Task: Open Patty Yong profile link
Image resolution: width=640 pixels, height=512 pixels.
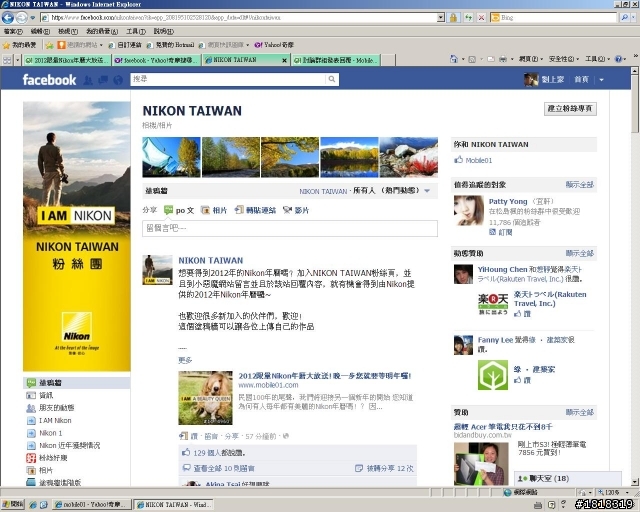Action: (x=508, y=201)
